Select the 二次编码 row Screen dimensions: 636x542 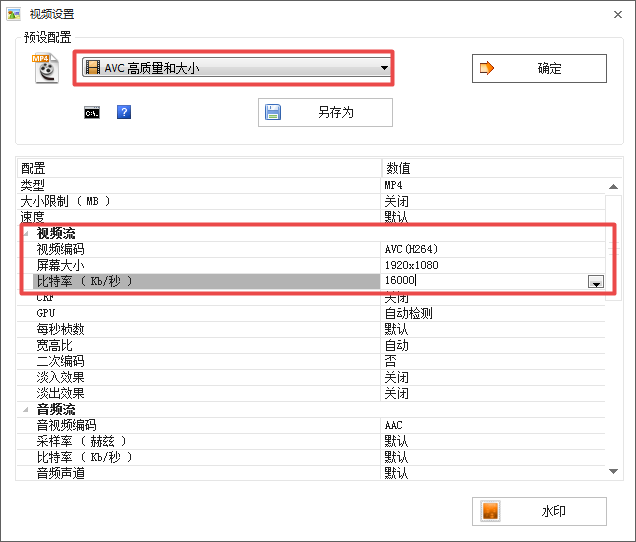coord(200,361)
